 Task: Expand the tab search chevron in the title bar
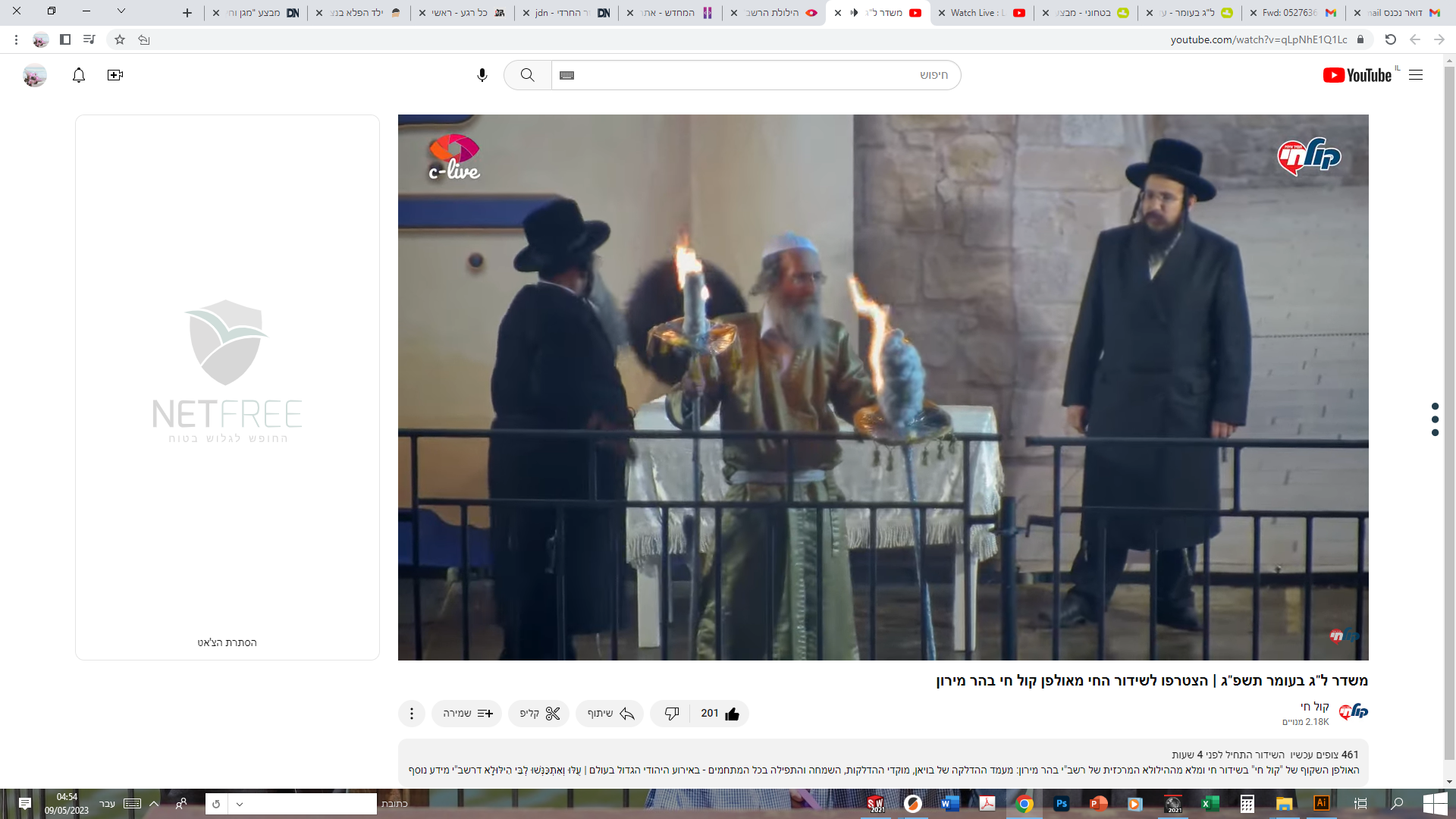(121, 11)
